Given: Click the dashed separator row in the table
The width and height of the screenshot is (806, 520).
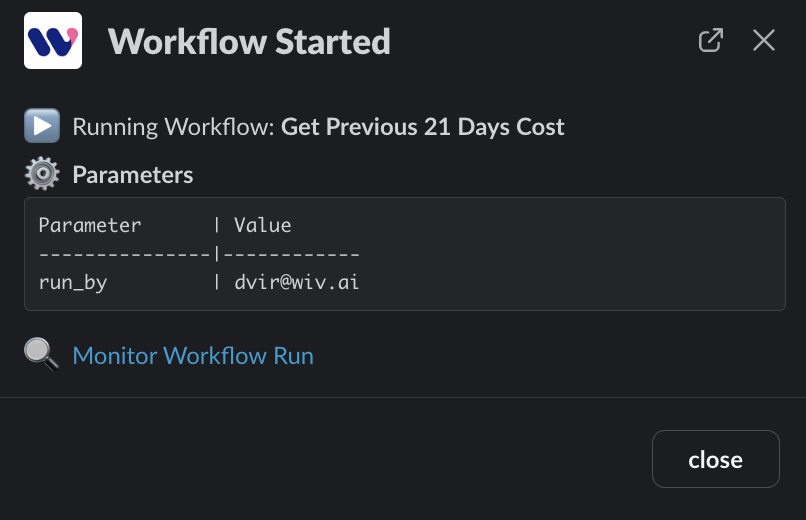Looking at the screenshot, I should click(x=198, y=254).
